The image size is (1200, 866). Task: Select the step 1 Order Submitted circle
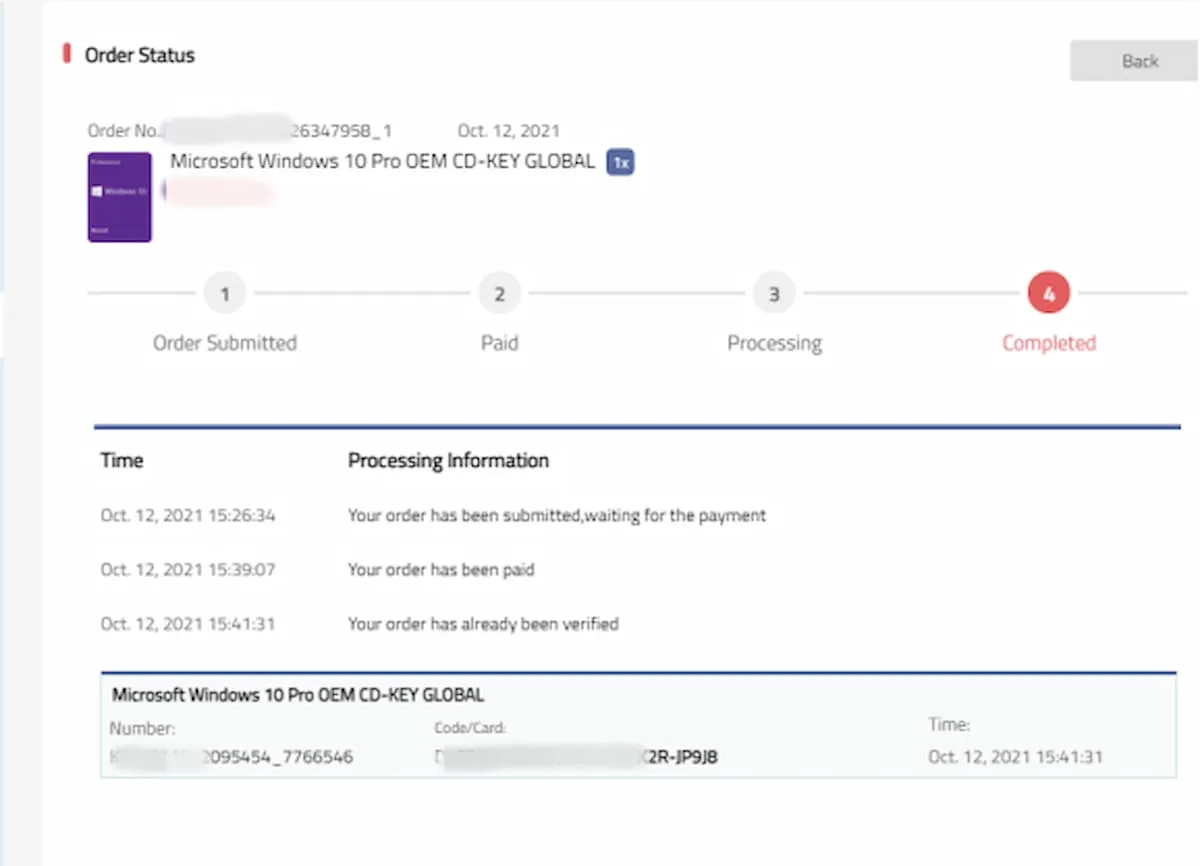225,293
